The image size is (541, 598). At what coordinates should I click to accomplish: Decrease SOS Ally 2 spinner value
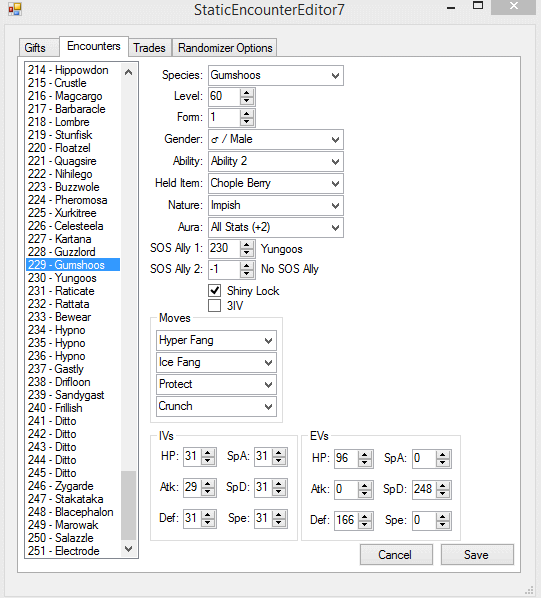point(247,273)
